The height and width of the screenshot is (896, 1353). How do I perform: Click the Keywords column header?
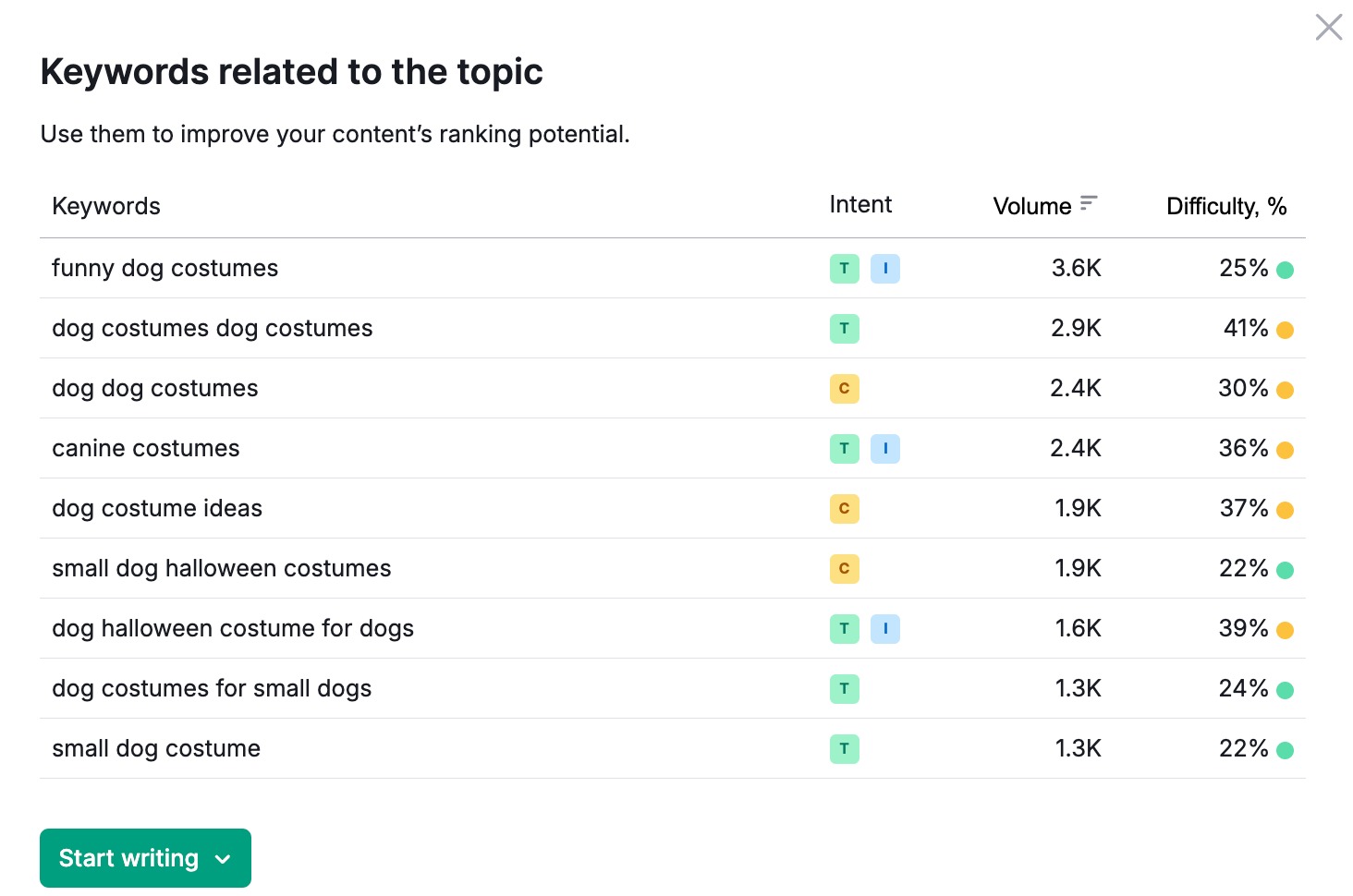click(105, 205)
